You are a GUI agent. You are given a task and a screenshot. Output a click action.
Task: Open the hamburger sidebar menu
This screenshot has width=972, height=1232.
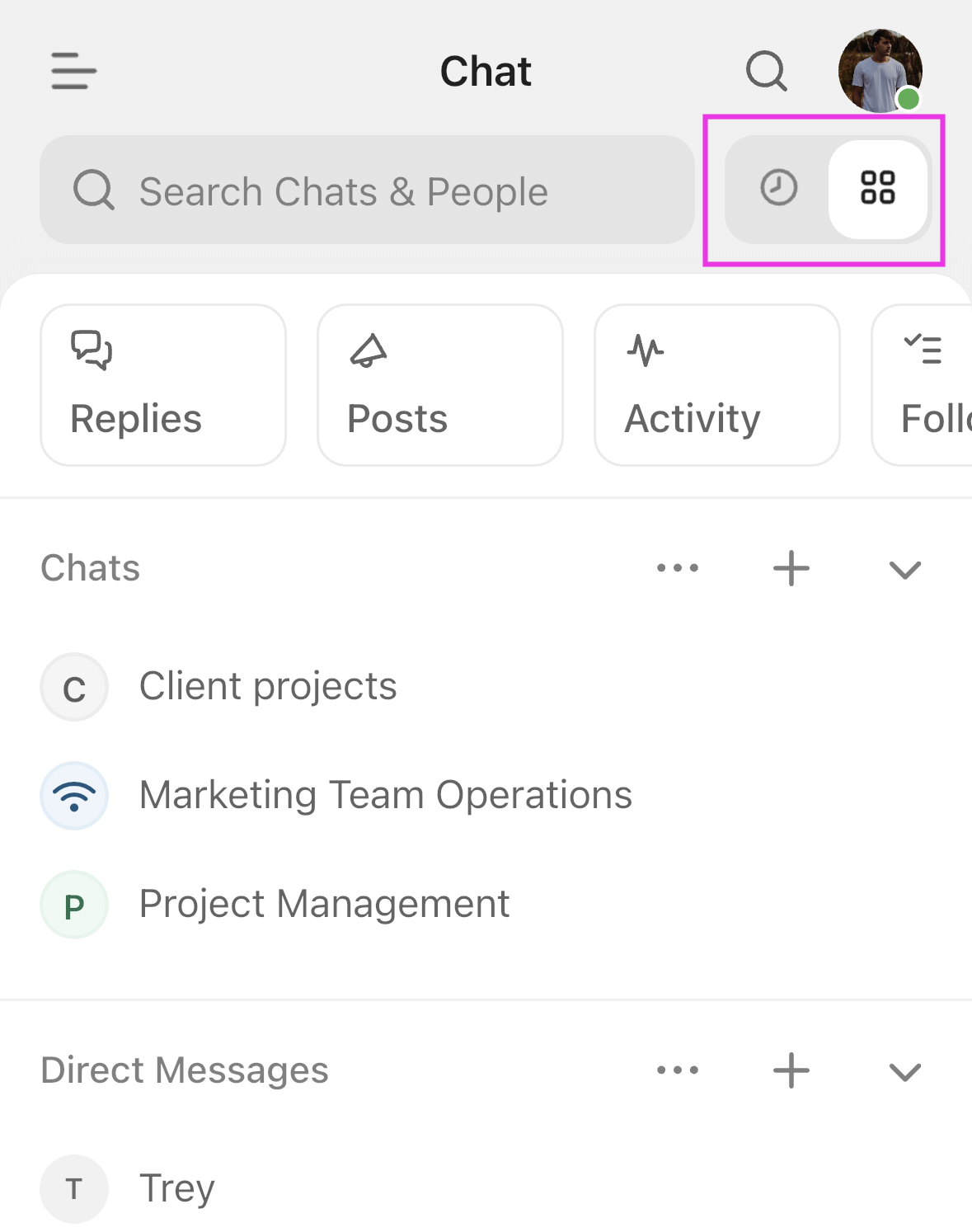click(73, 71)
